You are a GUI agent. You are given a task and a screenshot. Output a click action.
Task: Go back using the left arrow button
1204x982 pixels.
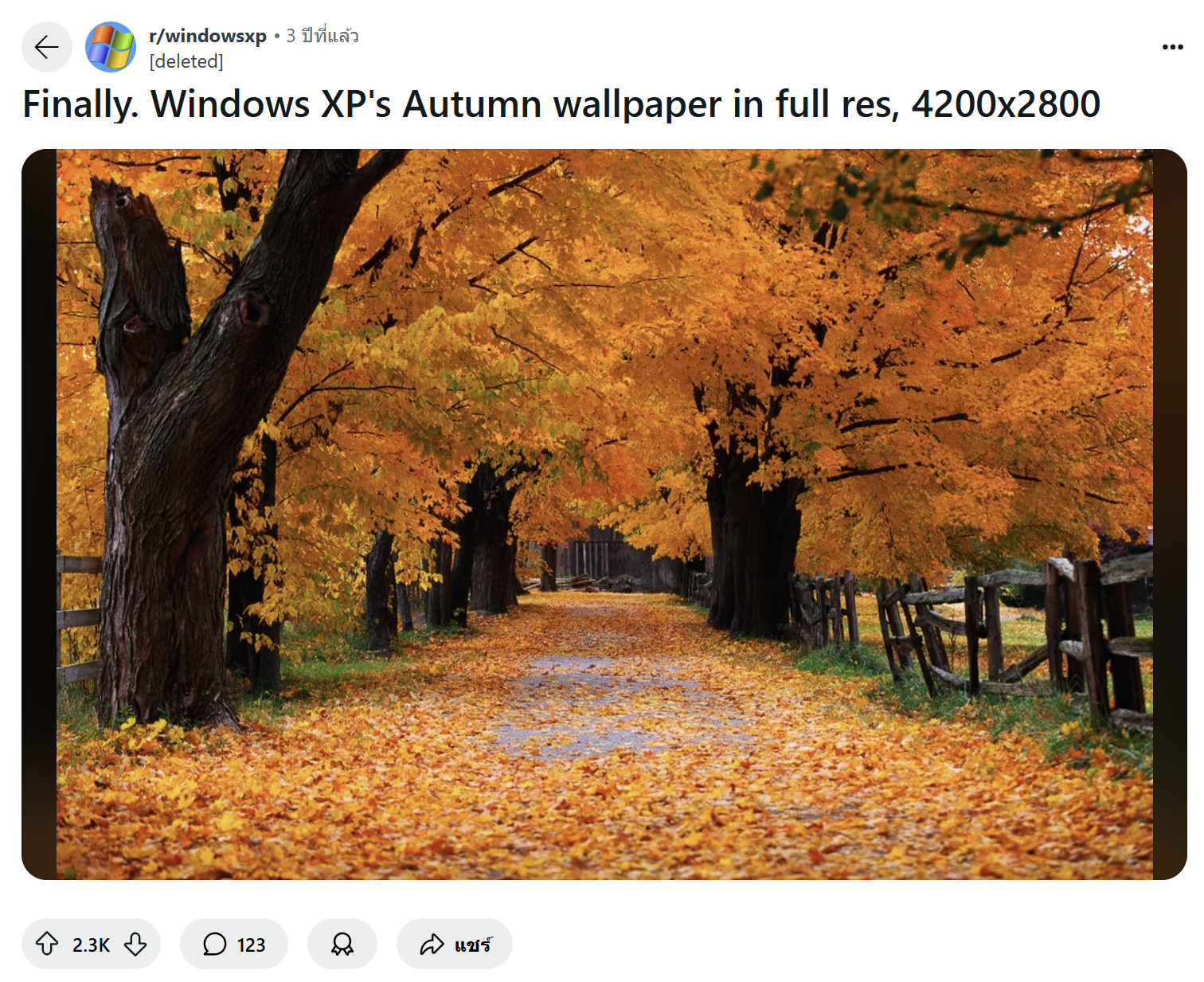[x=47, y=47]
